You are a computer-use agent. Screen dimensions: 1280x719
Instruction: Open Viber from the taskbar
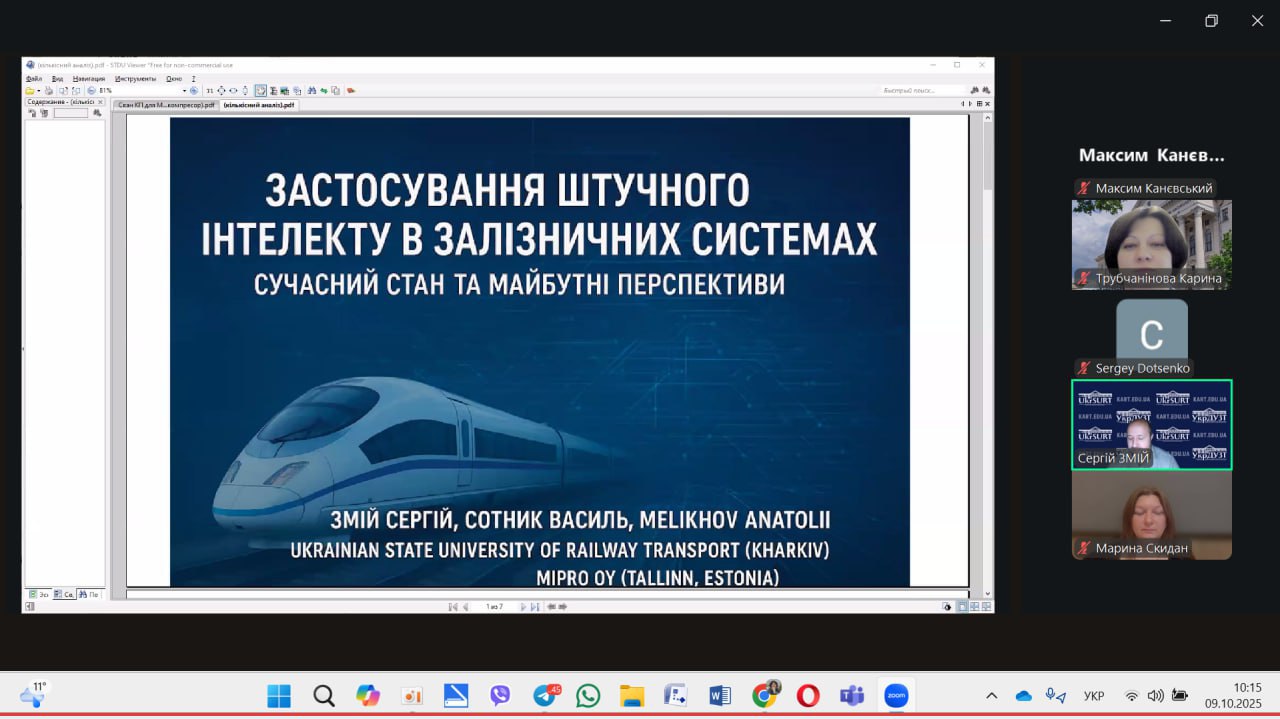point(500,695)
